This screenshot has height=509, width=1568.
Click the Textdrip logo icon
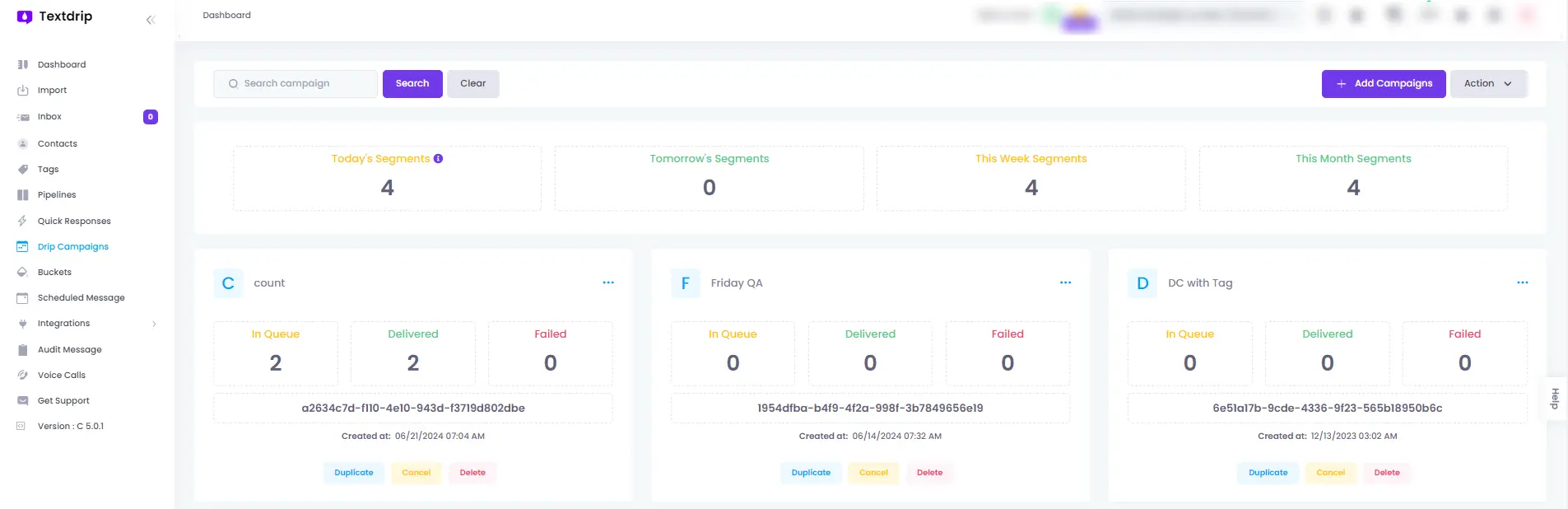[25, 16]
